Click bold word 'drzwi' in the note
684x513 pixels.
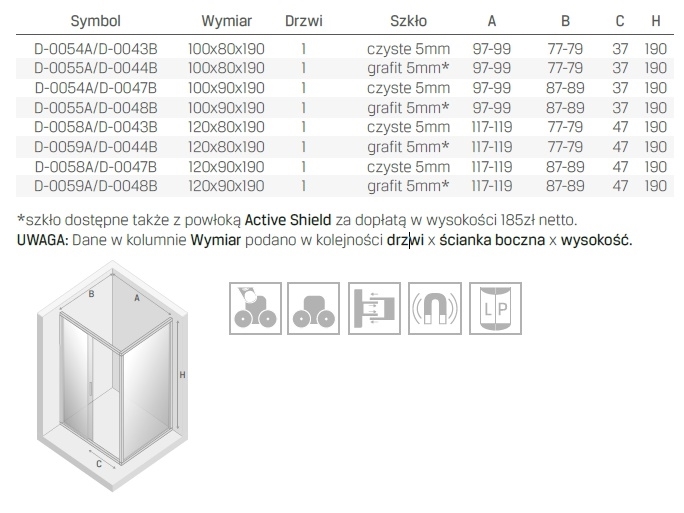click(x=405, y=240)
